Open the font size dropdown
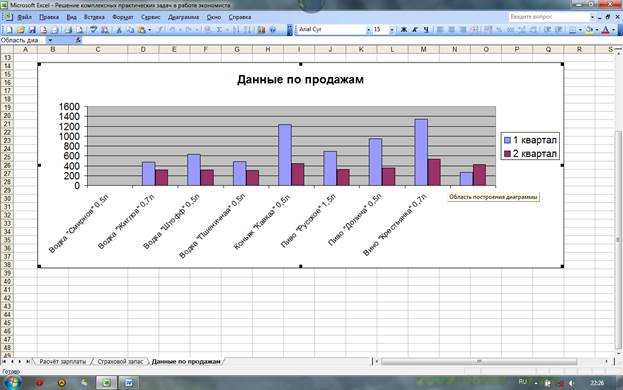The image size is (623, 390). coord(392,30)
